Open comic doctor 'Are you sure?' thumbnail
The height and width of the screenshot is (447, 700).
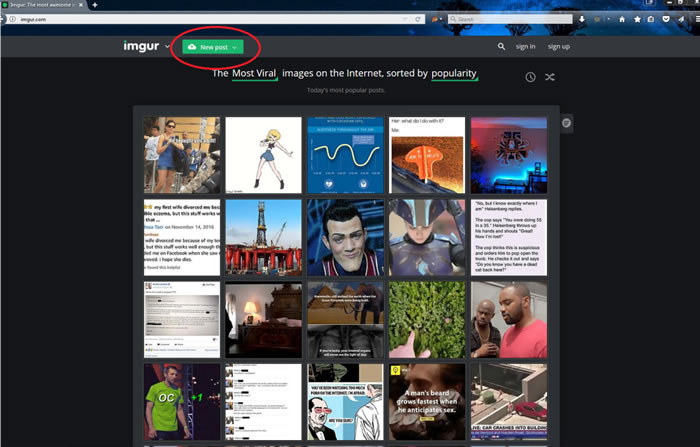point(345,401)
